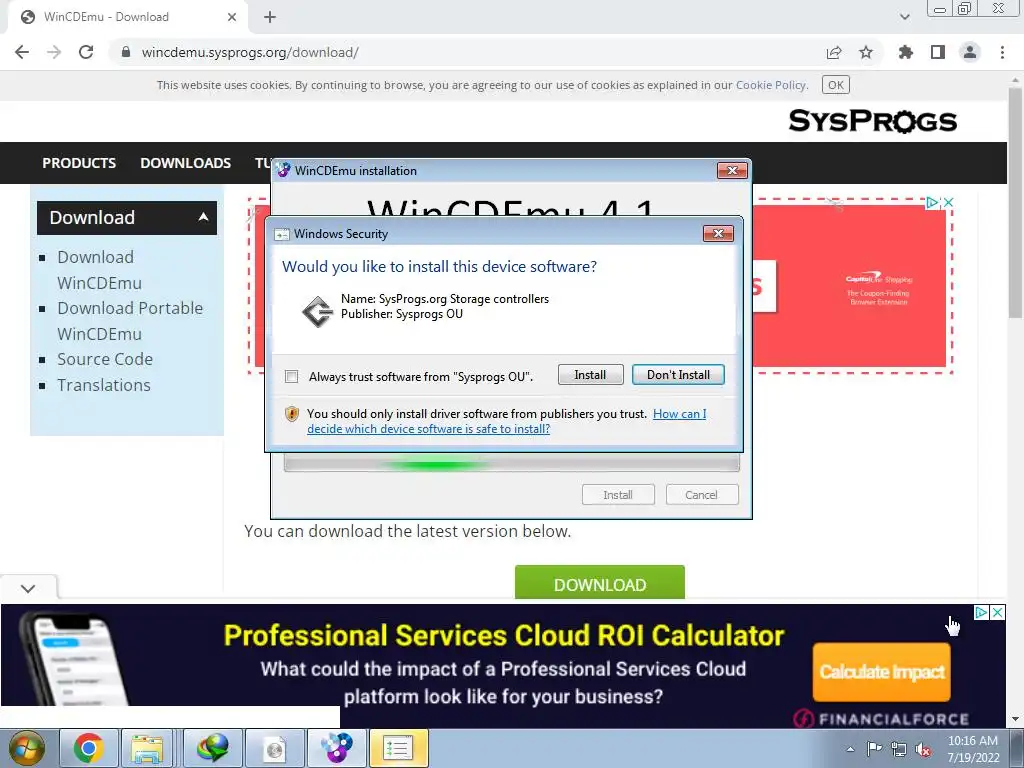Screen dimensions: 1024x768
Task: Open the yellow list app in taskbar
Action: coord(398,748)
